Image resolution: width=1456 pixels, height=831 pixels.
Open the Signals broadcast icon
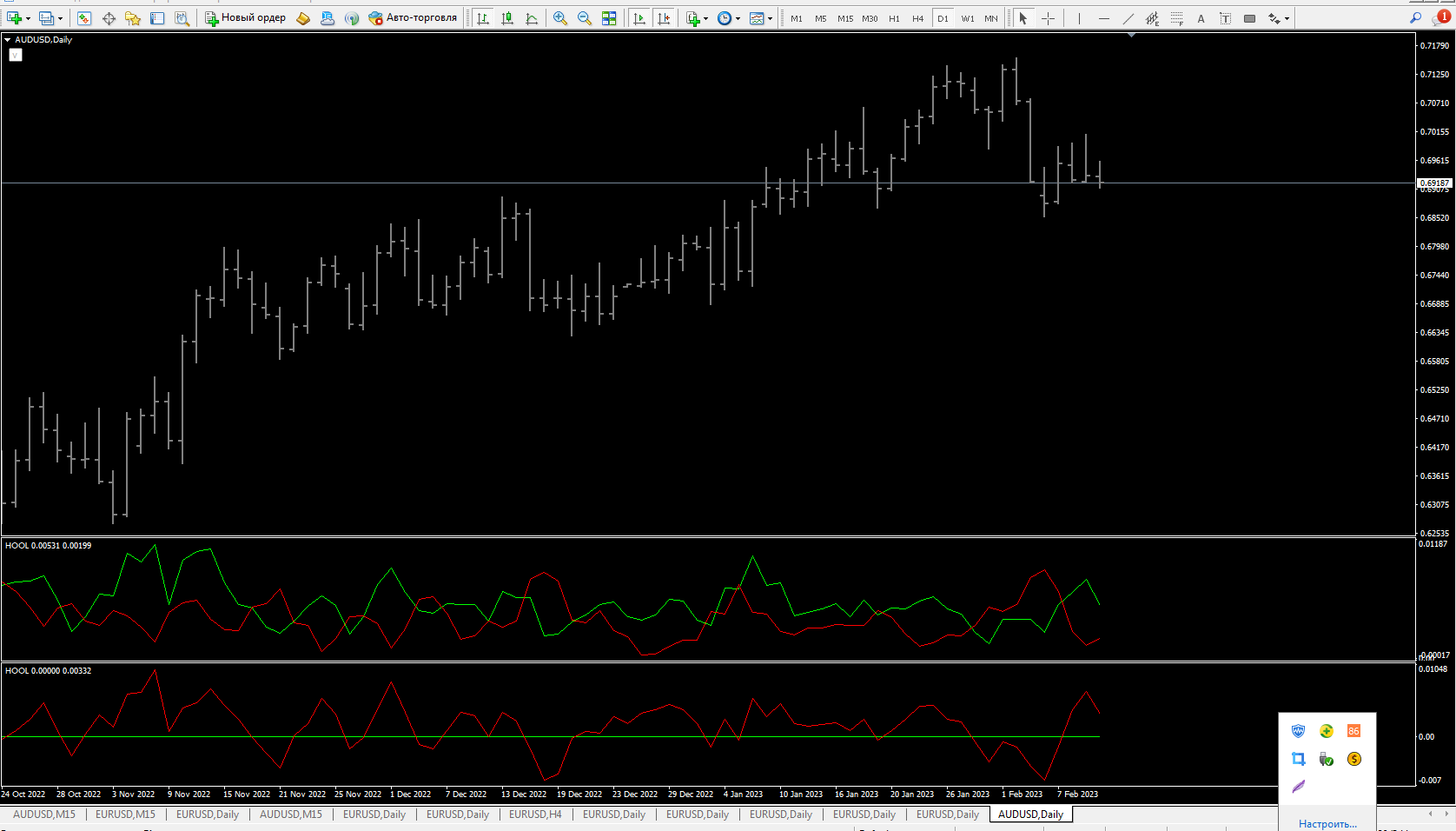click(x=352, y=18)
